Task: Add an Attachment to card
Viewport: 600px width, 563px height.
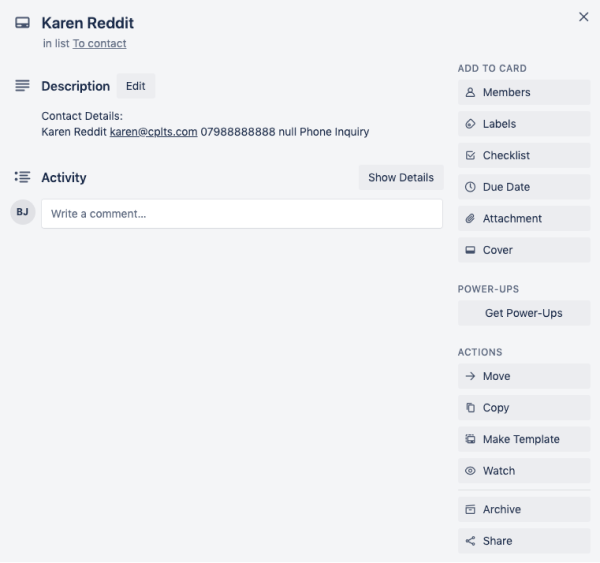Action: coord(523,218)
